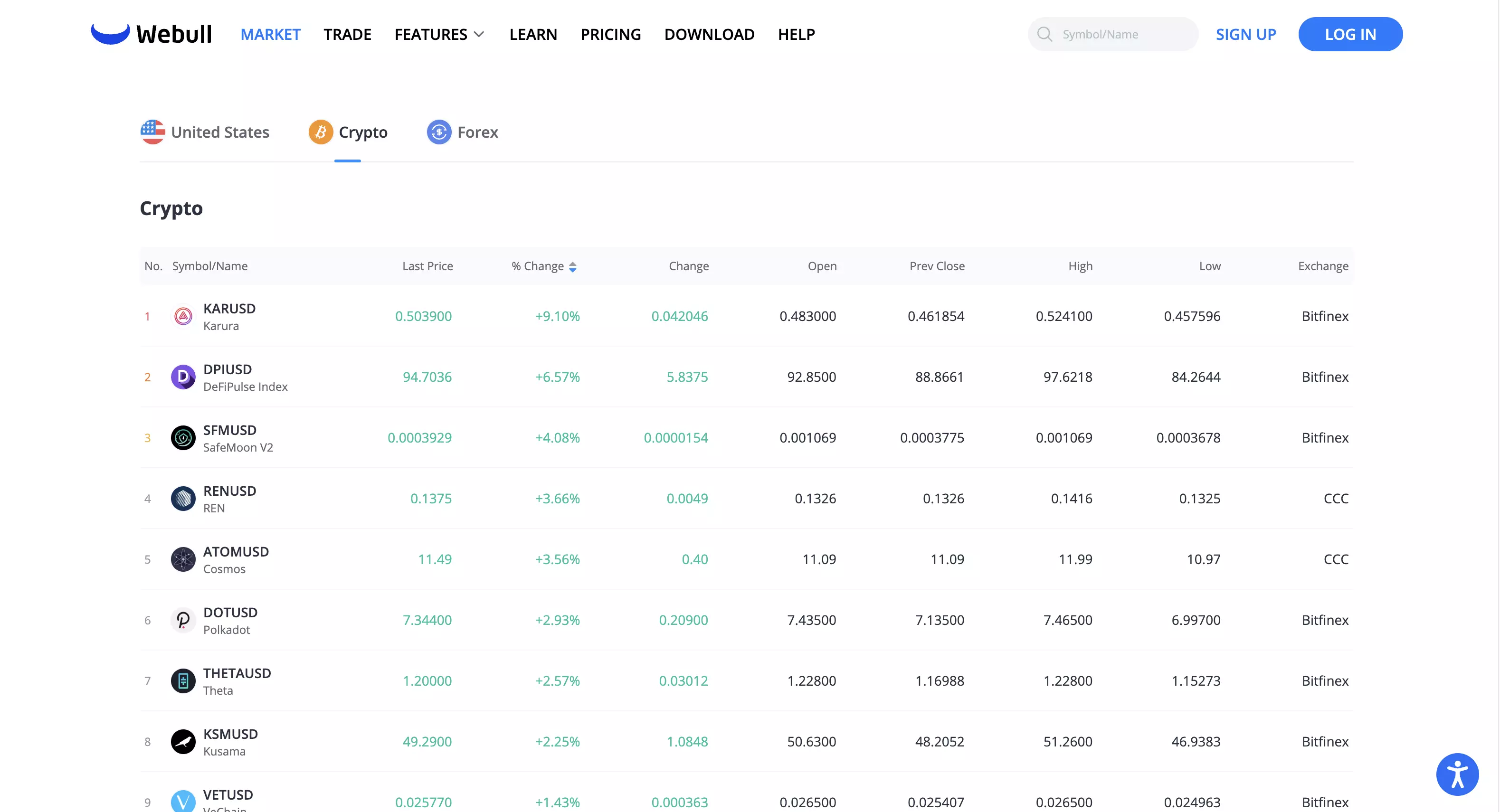Open the VETUSD symbol link
The height and width of the screenshot is (812, 1500).
pyautogui.click(x=228, y=795)
